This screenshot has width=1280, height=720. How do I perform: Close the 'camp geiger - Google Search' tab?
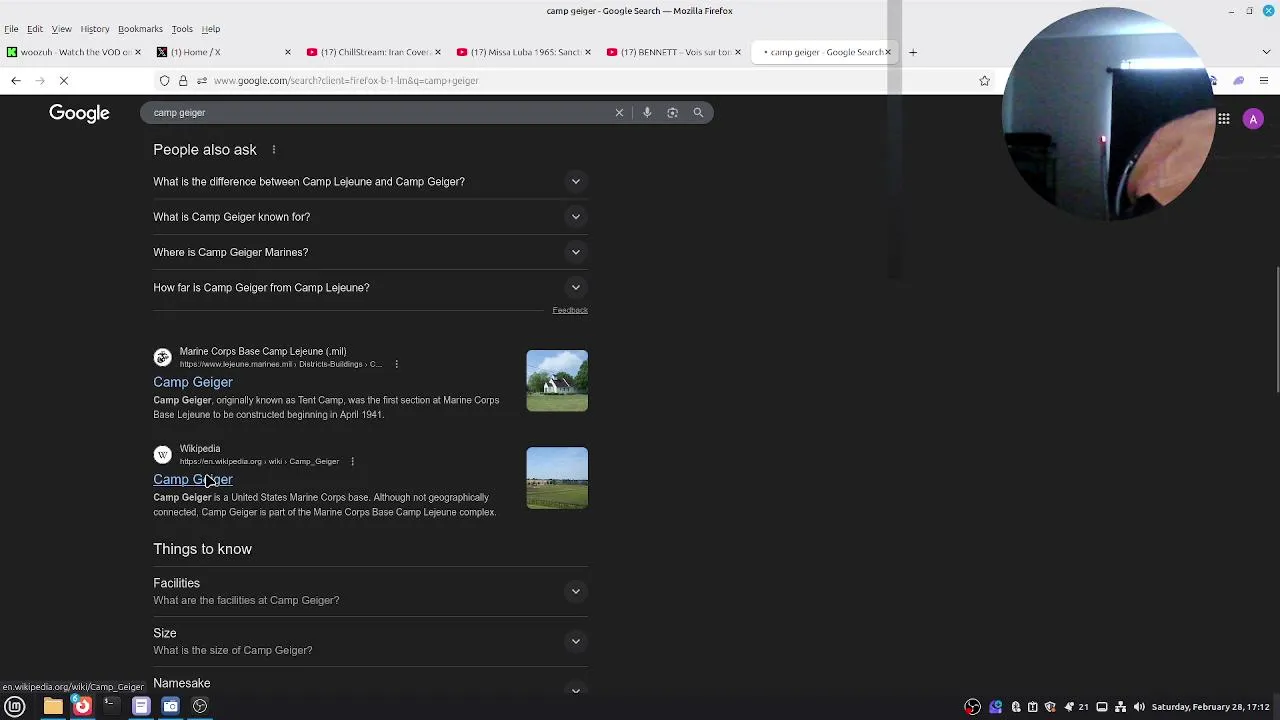point(887,52)
